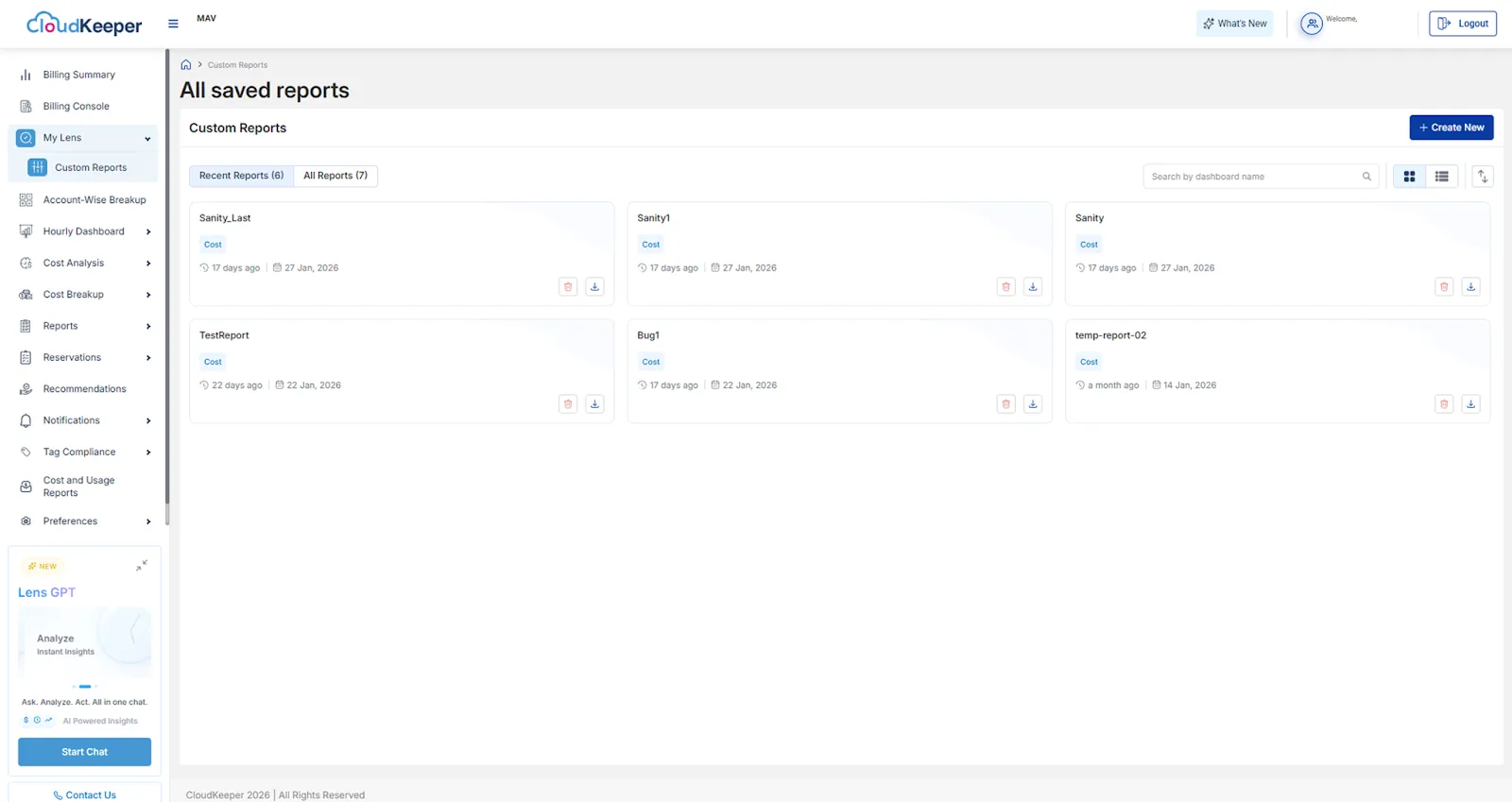Toggle the hamburger sidebar menu

(173, 24)
